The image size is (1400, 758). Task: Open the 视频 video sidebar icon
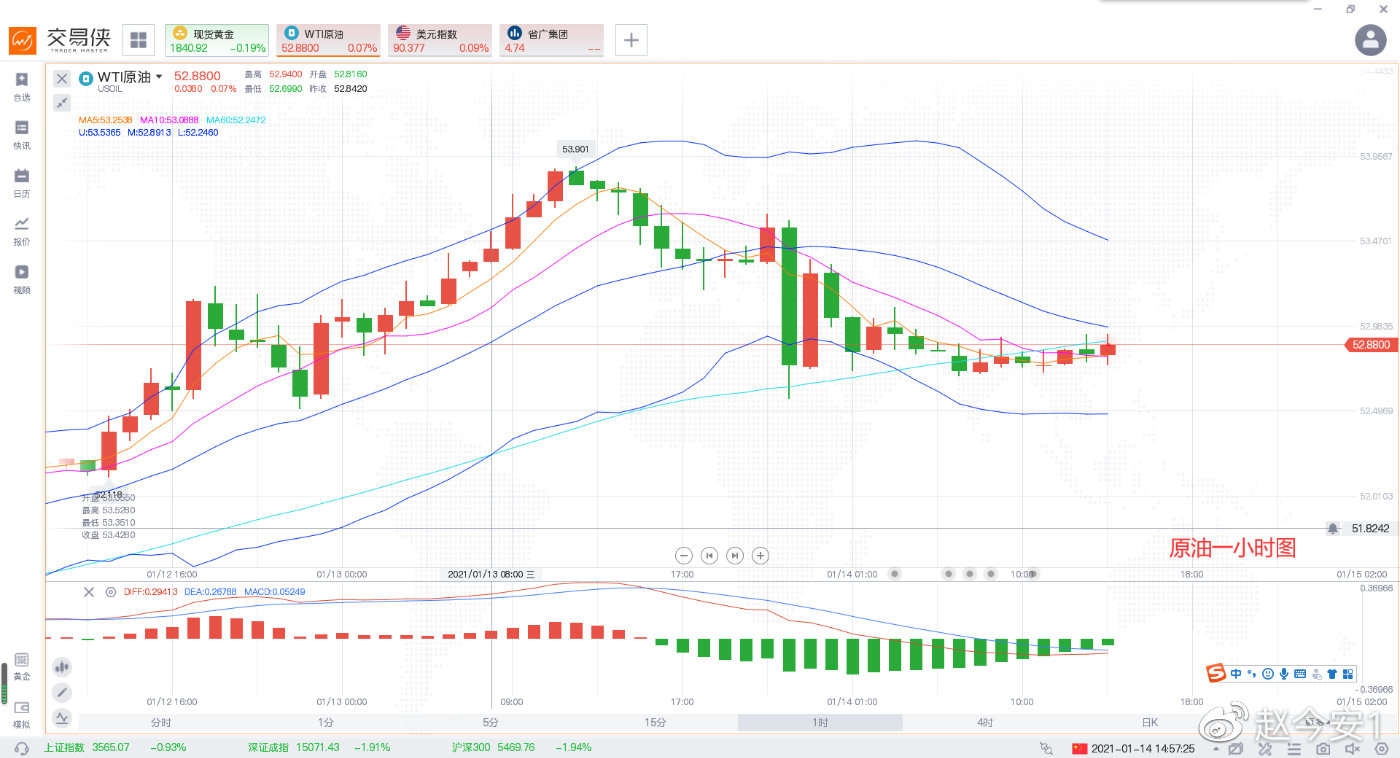[21, 277]
